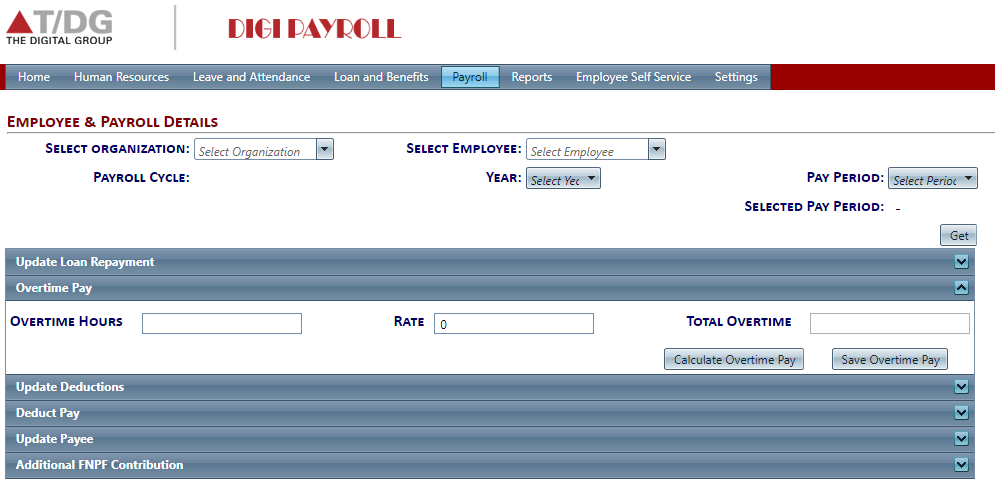
Task: Click the Update Loan Repayment header text
Action: click(x=85, y=262)
